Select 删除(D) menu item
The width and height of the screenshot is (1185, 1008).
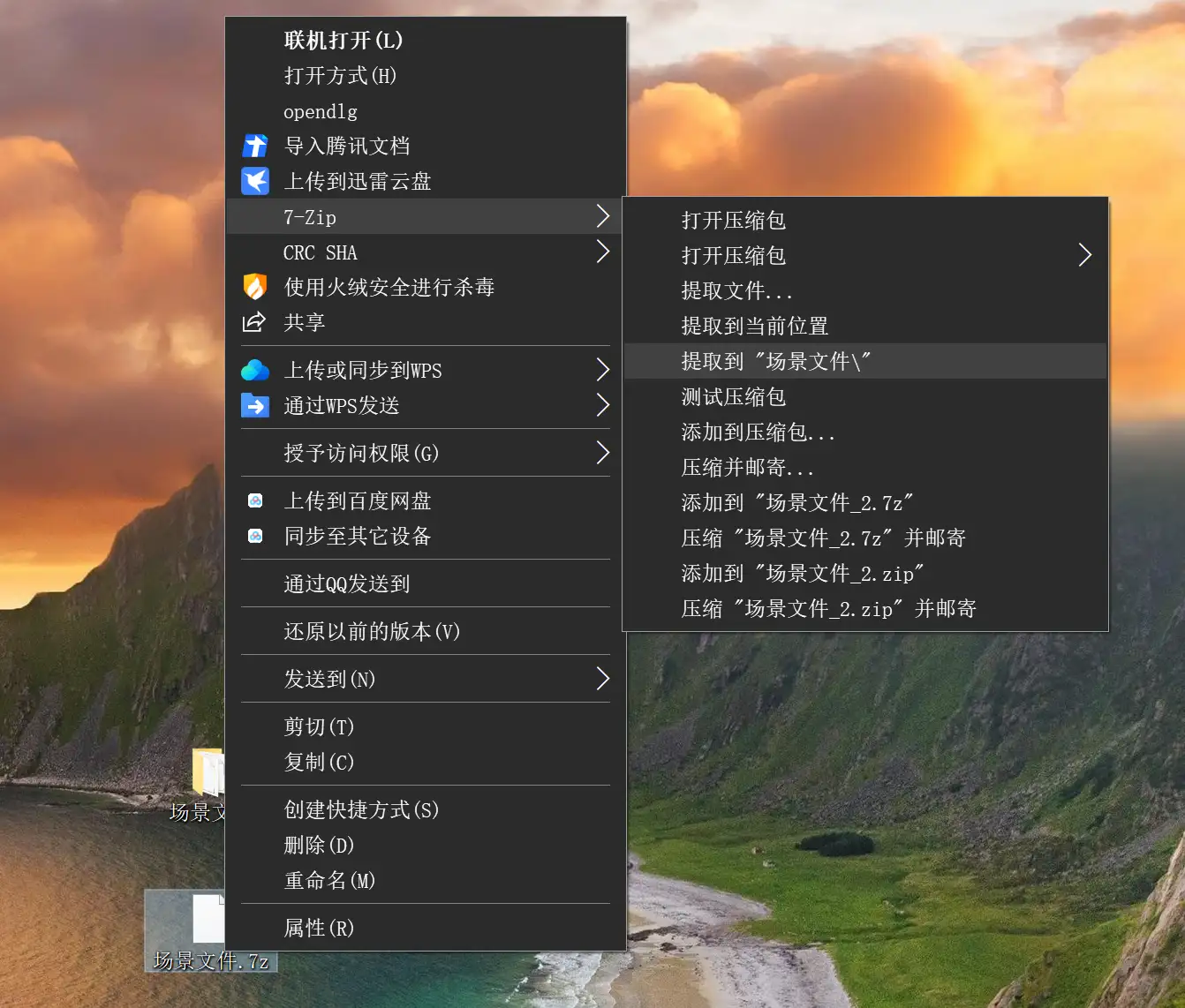pyautogui.click(x=319, y=845)
